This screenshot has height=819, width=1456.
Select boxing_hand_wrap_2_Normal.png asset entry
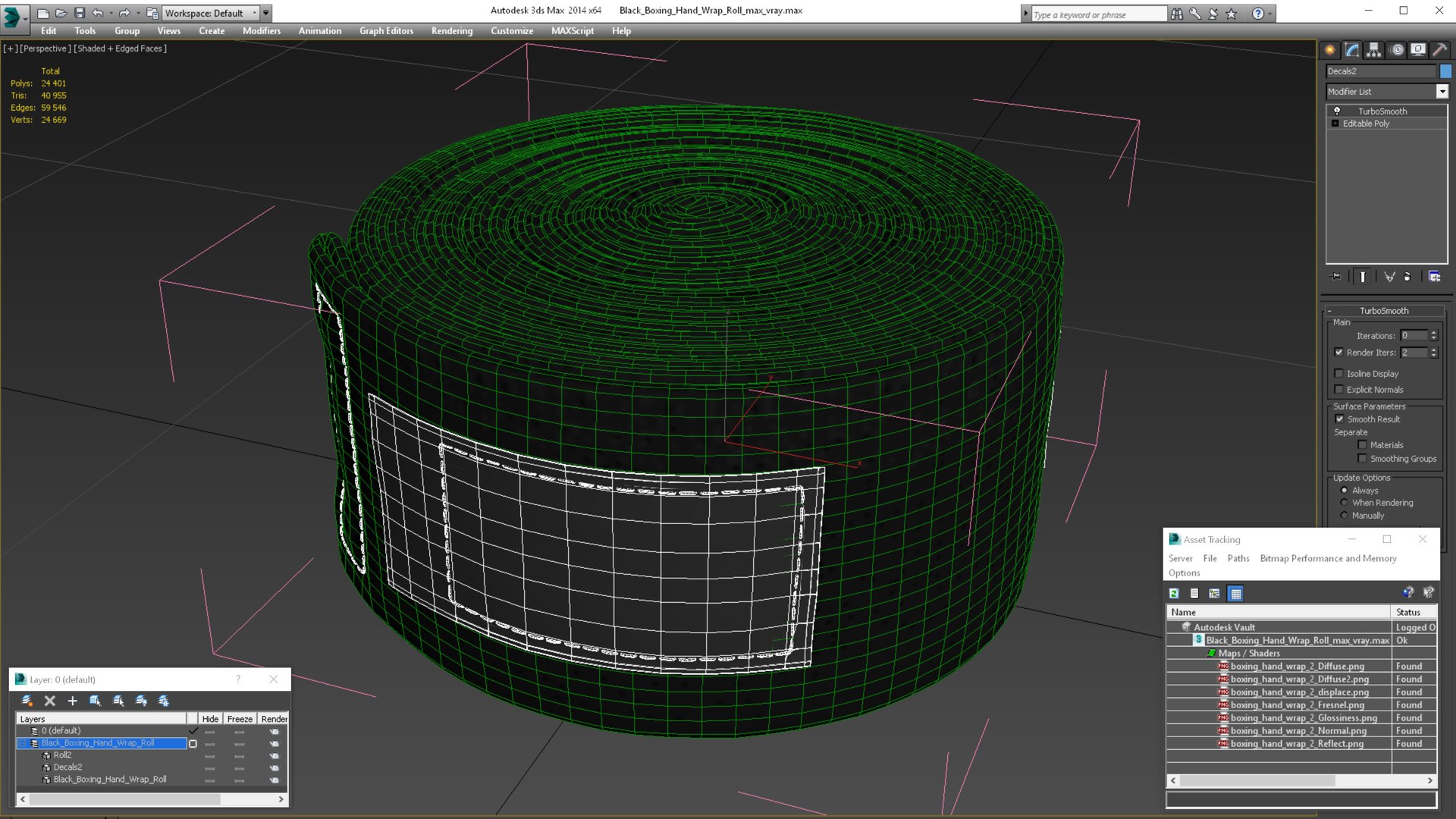[x=1298, y=731]
